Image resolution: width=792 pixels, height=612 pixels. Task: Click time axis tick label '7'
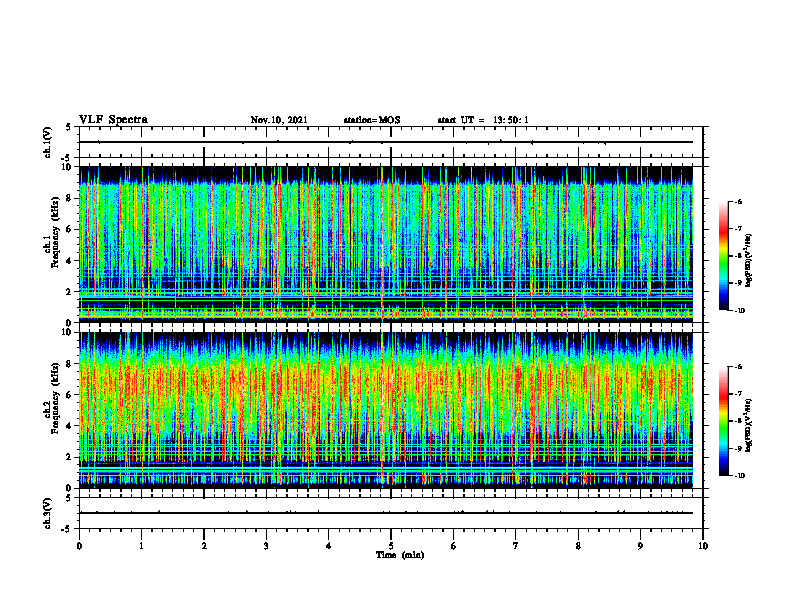coord(516,546)
